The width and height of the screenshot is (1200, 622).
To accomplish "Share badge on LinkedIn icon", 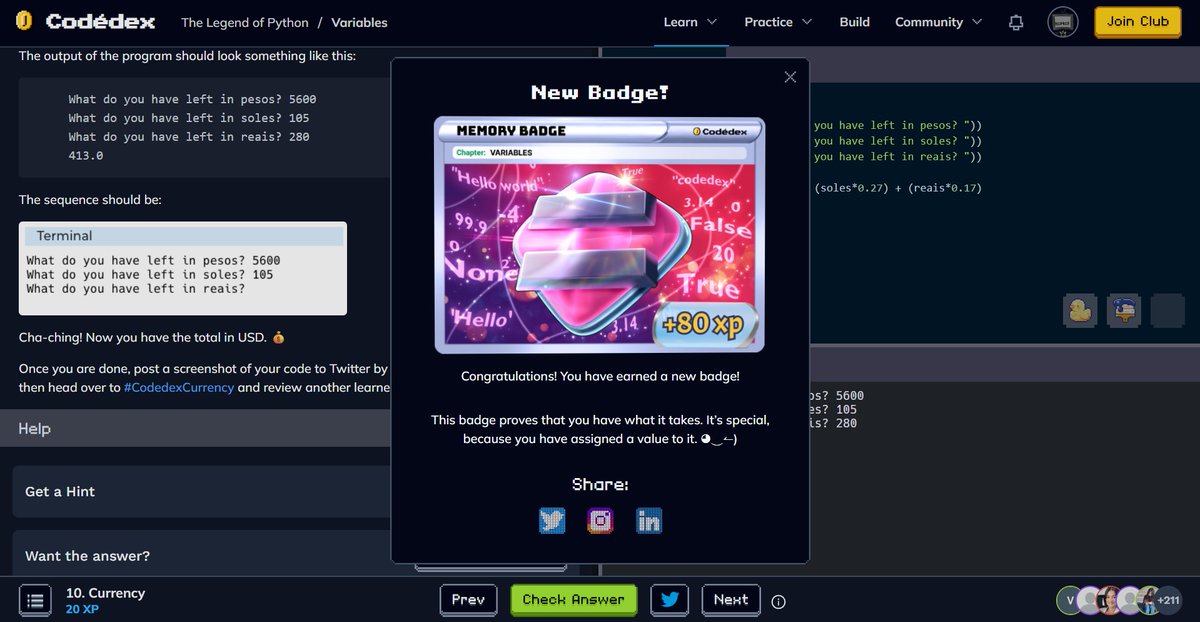I will (x=649, y=521).
